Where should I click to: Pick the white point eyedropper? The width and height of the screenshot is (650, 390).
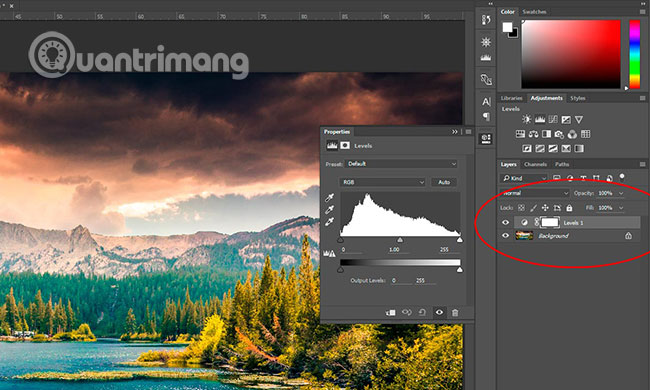[x=330, y=222]
